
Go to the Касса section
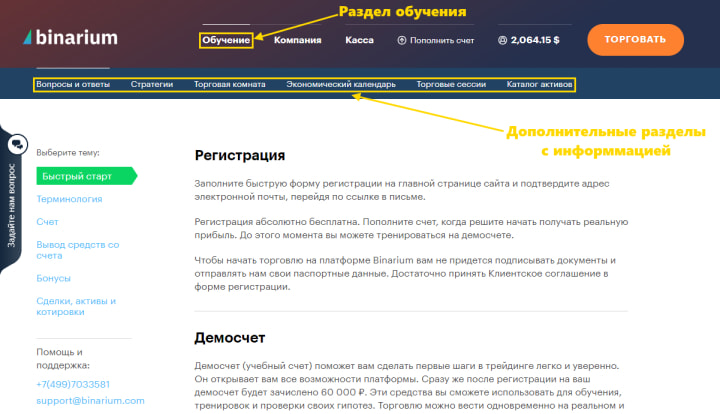[359, 41]
